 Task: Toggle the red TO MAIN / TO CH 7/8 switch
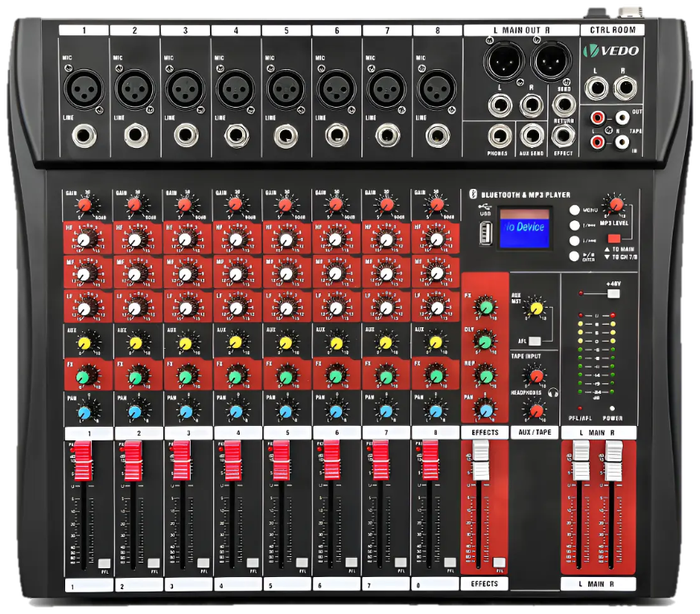pos(614,238)
